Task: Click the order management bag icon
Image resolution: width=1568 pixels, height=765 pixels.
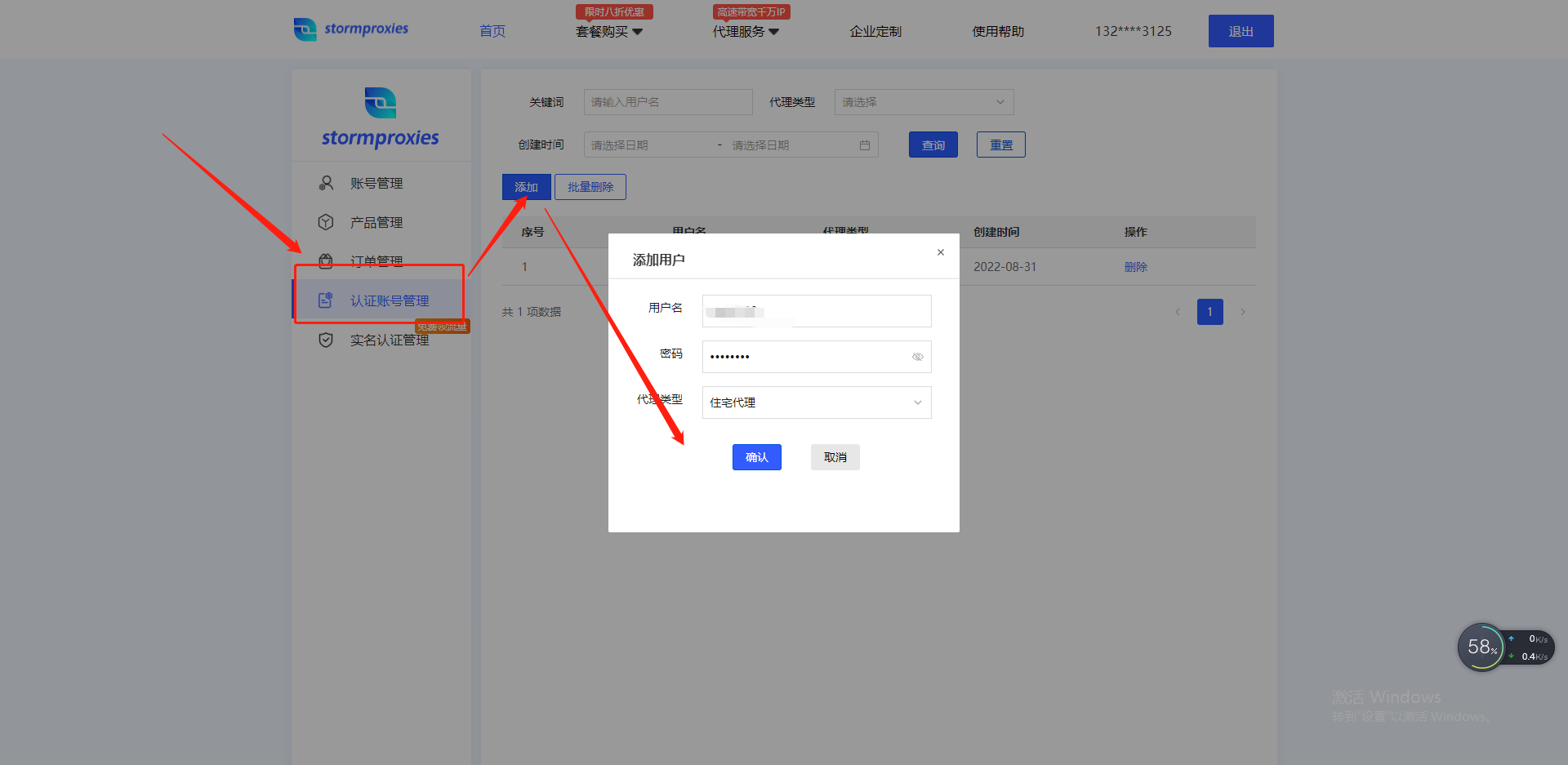Action: (326, 260)
